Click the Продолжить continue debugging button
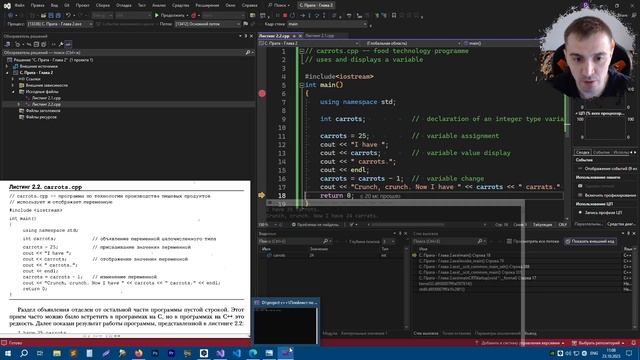Screen dimensions: 640x360 [x=171, y=16]
